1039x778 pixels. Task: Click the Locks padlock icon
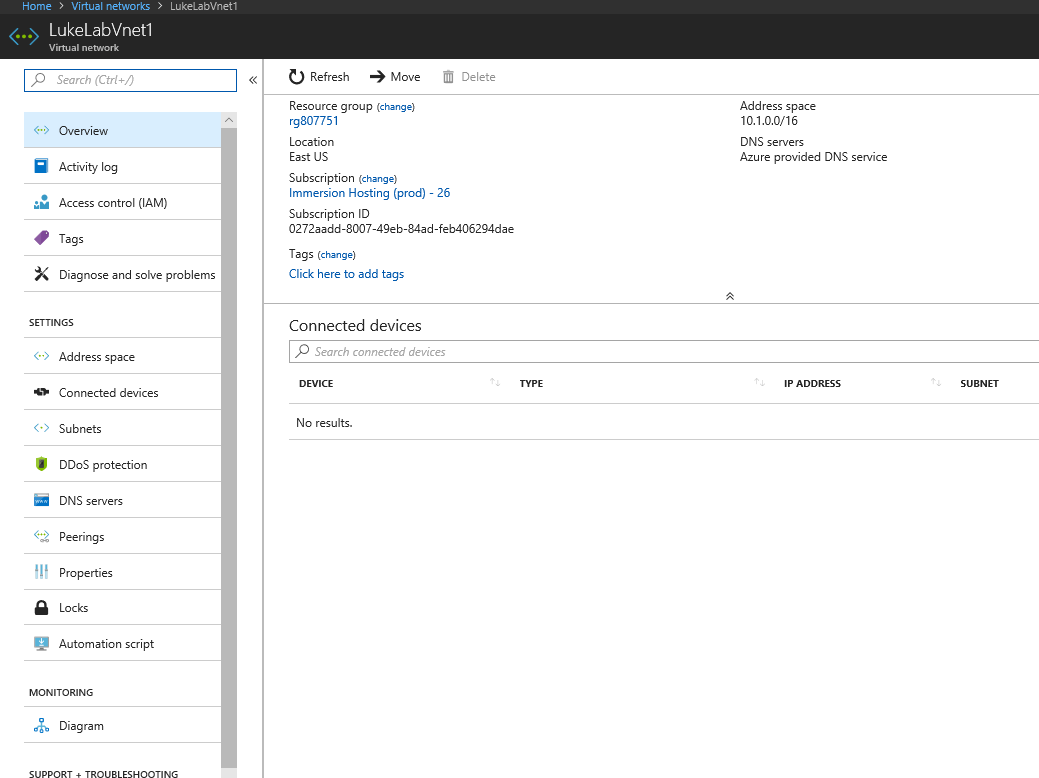(41, 607)
